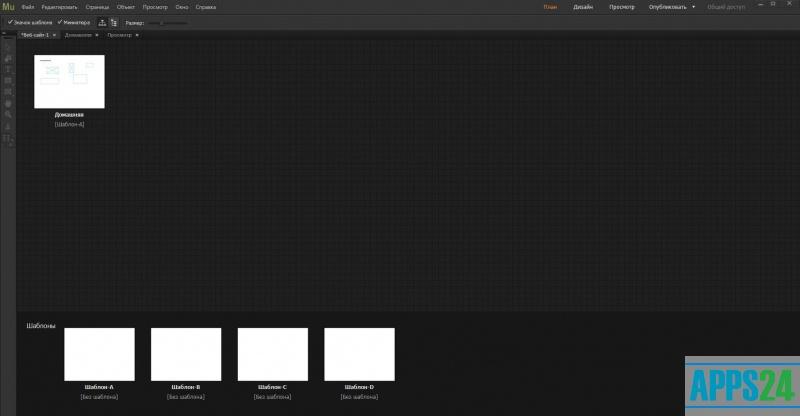Screen dimensions: 800x416
Task: Expand the Опубликовать dropdown arrow
Action: [x=693, y=7]
